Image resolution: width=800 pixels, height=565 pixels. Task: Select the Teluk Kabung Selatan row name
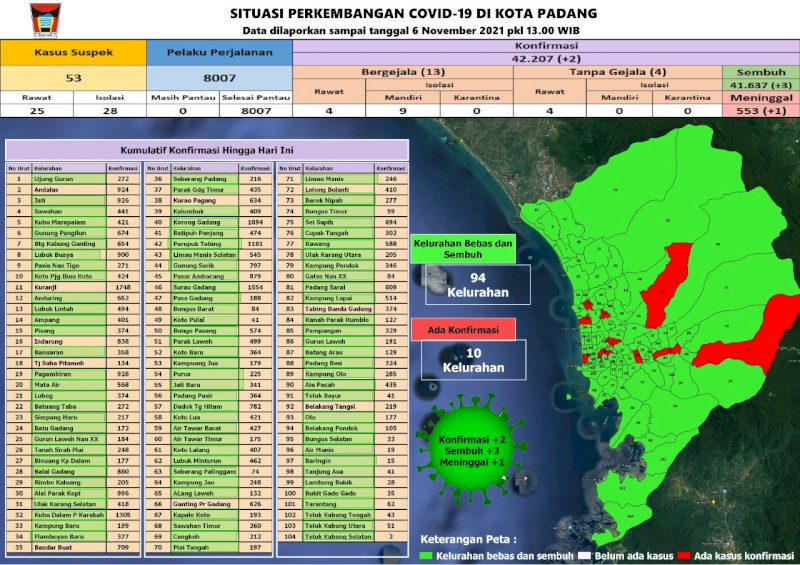click(x=338, y=536)
